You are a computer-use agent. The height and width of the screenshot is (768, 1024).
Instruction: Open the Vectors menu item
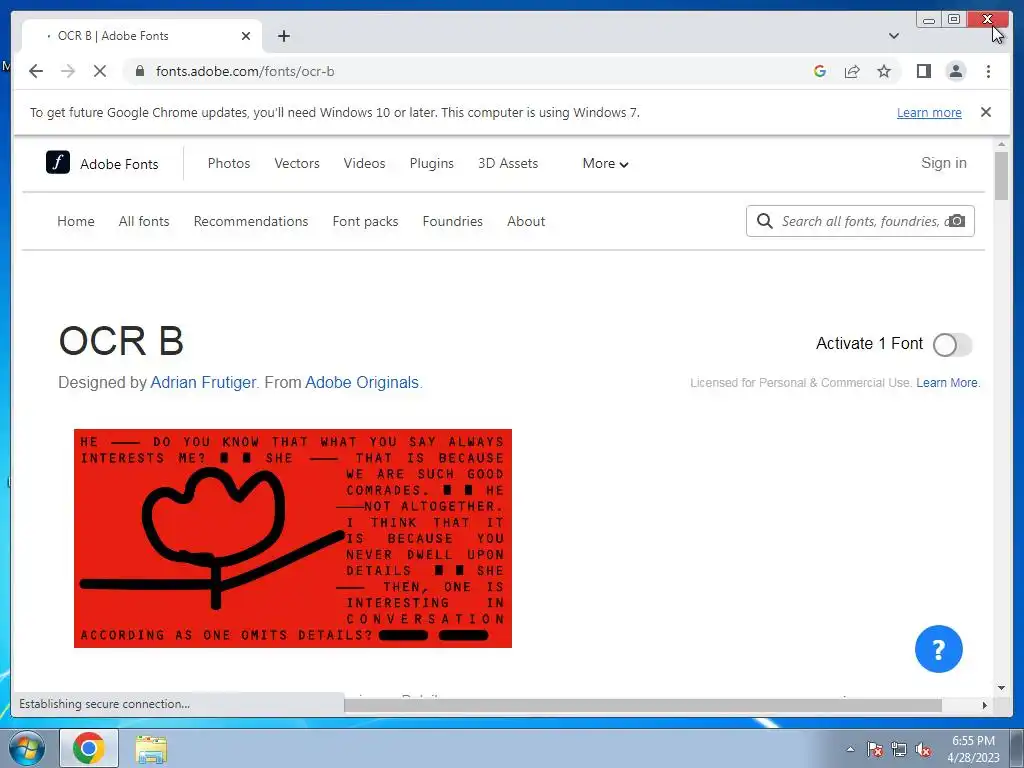pyautogui.click(x=296, y=163)
